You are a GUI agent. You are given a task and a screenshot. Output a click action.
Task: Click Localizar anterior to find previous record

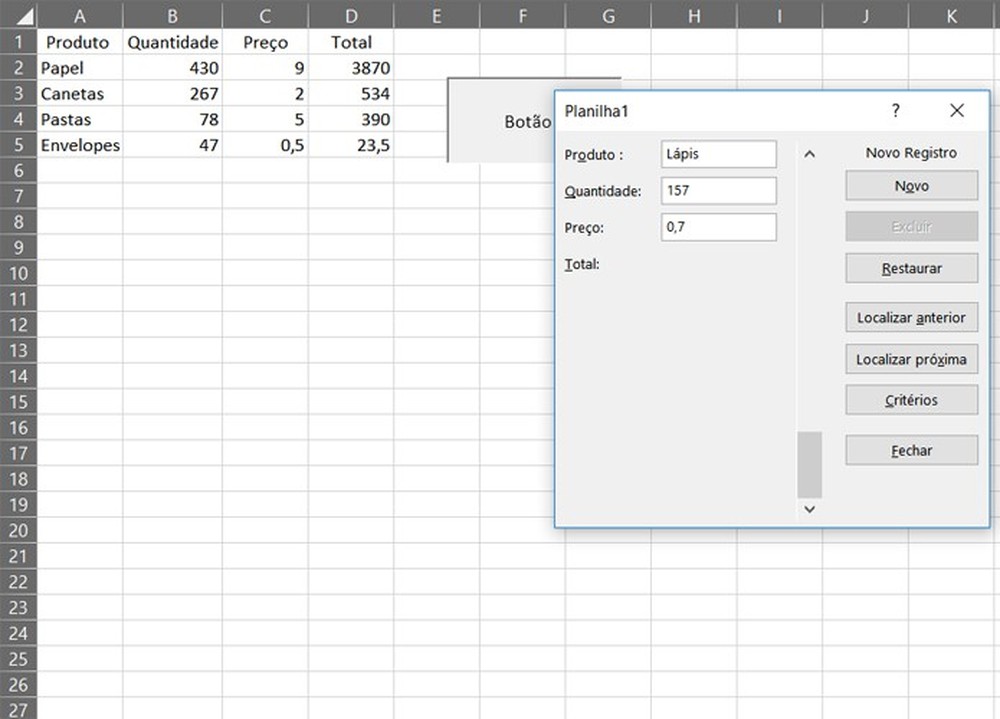coord(911,317)
